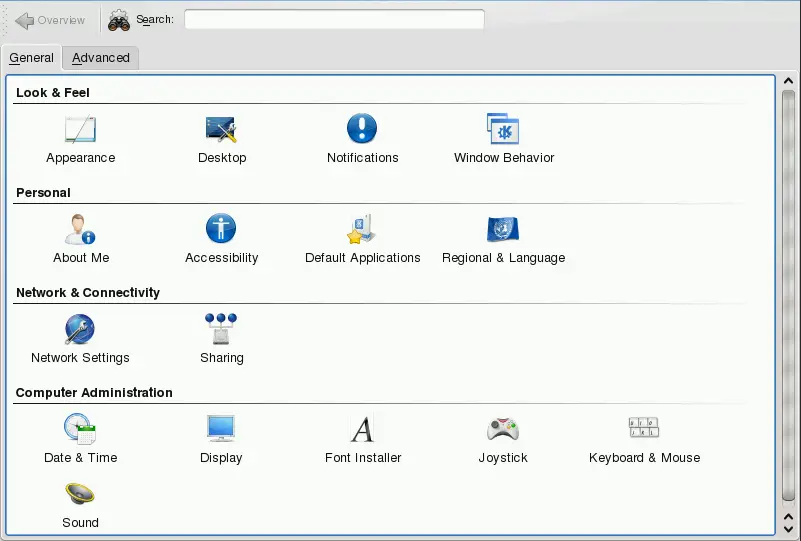Open Window Behavior settings
Image resolution: width=801 pixels, height=541 pixels.
click(x=503, y=130)
